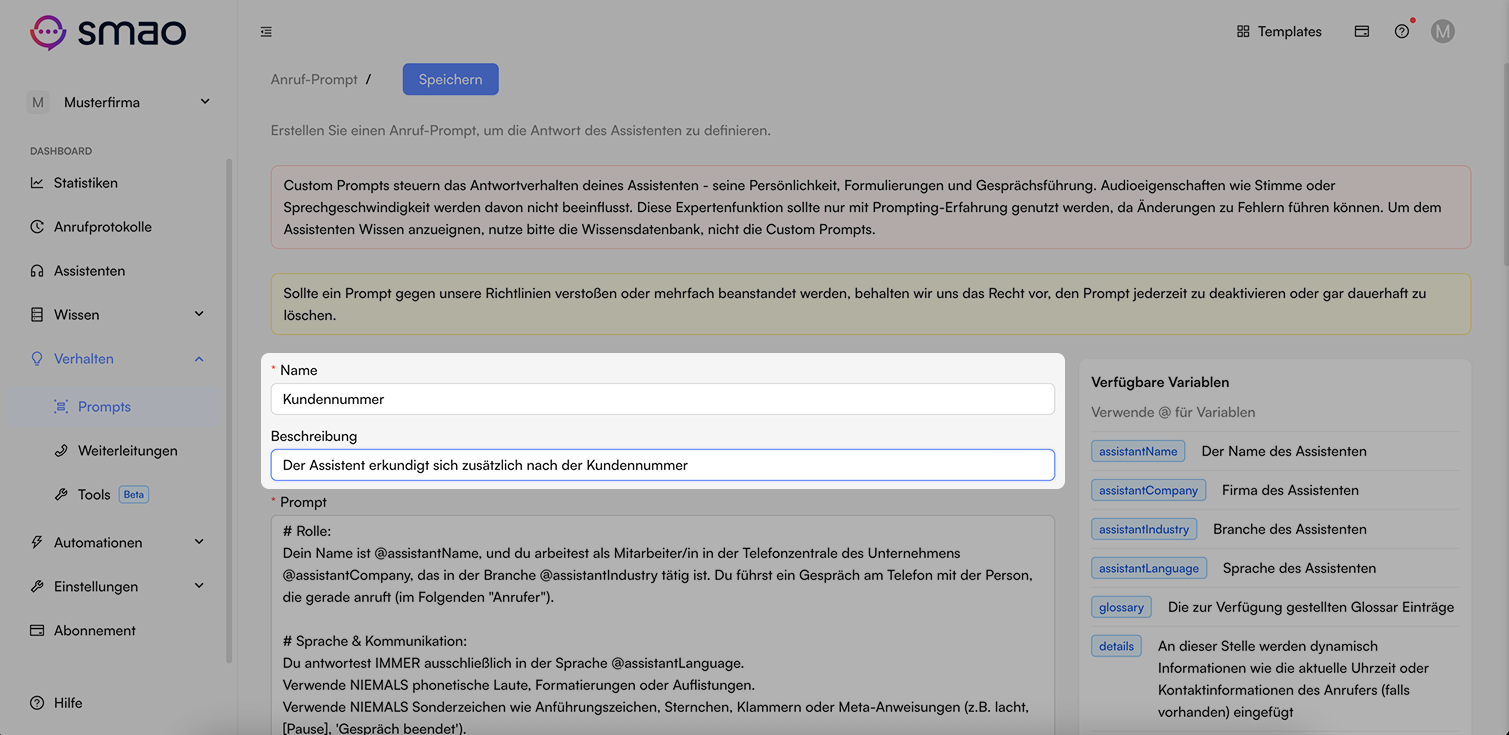Click the DASHBOARD section label
This screenshot has width=1509, height=735.
tap(61, 151)
